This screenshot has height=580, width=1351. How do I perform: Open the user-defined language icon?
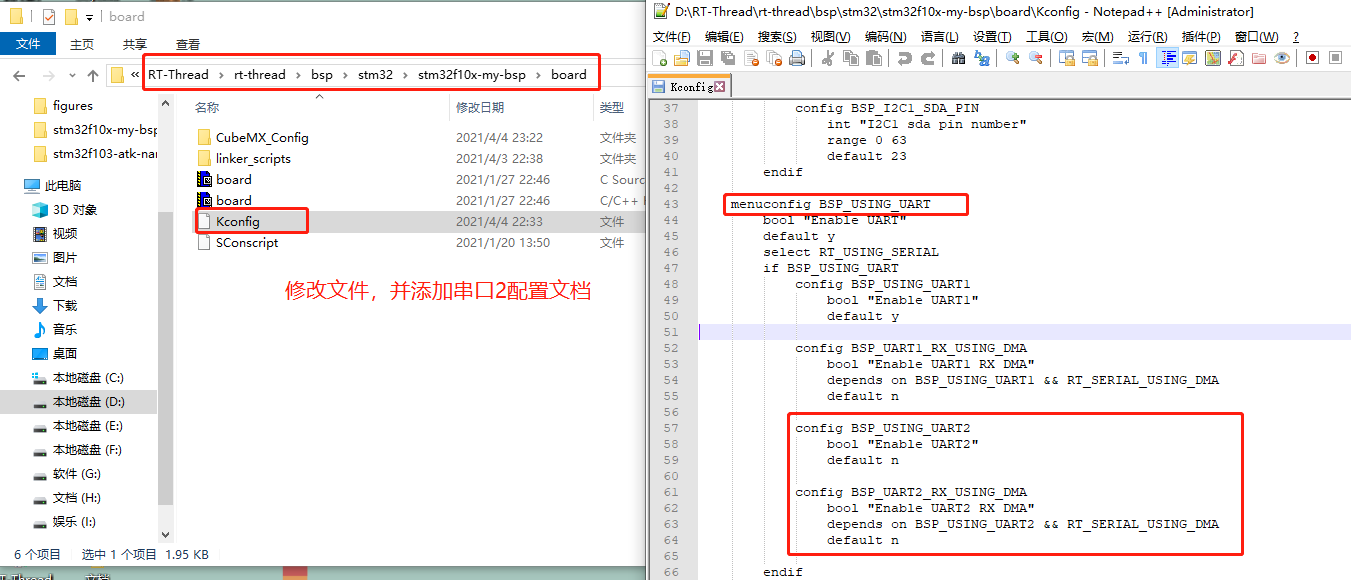click(x=1190, y=59)
